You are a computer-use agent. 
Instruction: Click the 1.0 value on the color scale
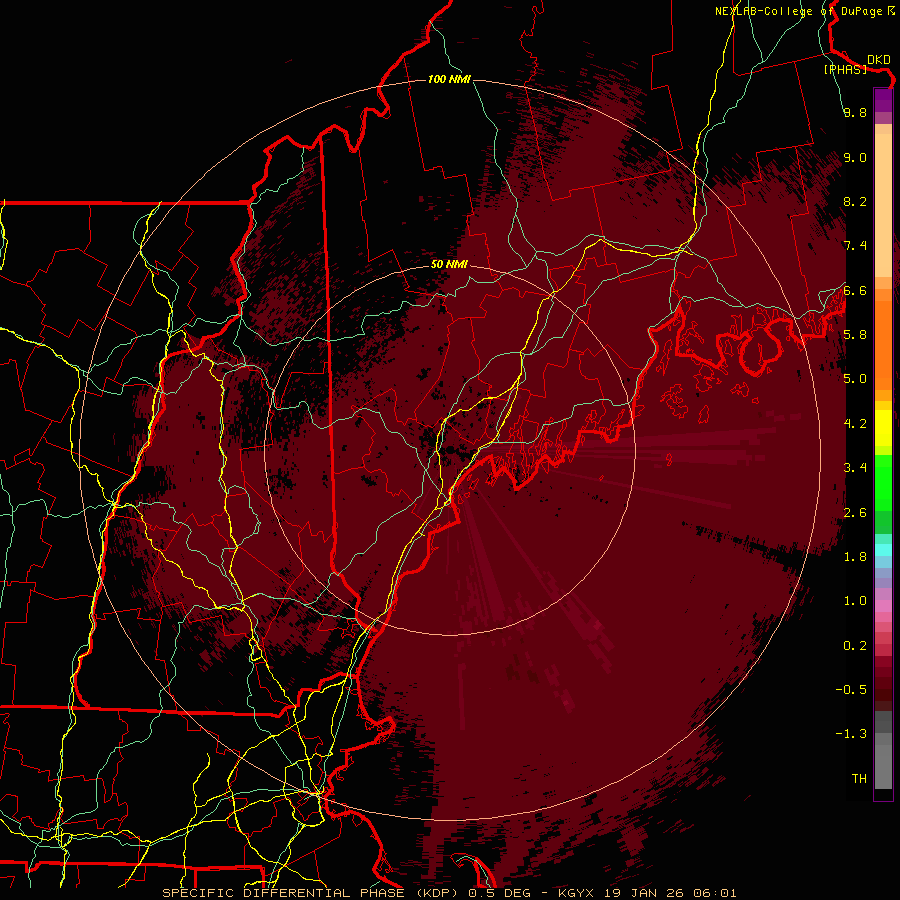pyautogui.click(x=855, y=601)
